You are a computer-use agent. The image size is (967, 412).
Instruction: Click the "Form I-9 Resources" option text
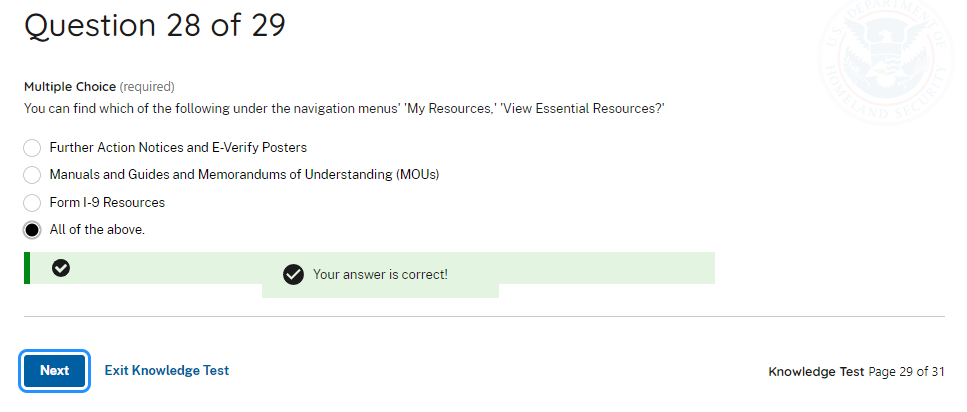[107, 203]
